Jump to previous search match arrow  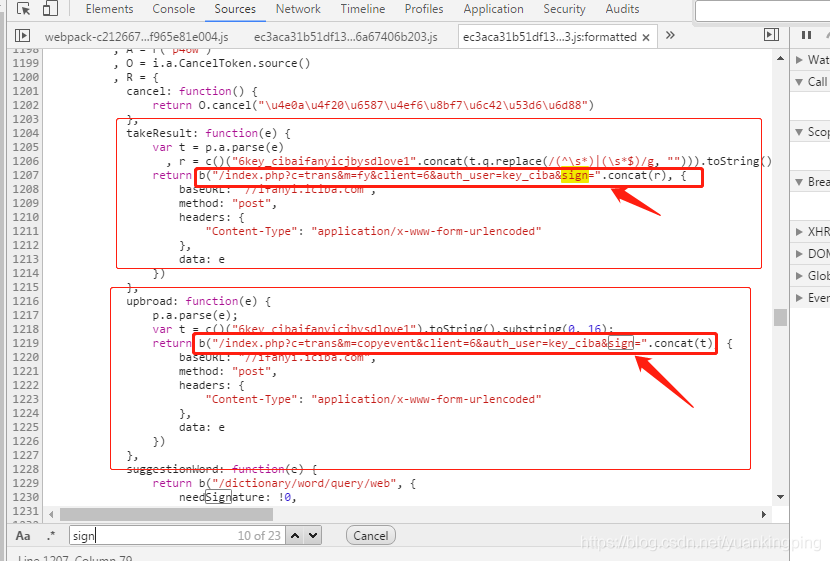(x=295, y=536)
